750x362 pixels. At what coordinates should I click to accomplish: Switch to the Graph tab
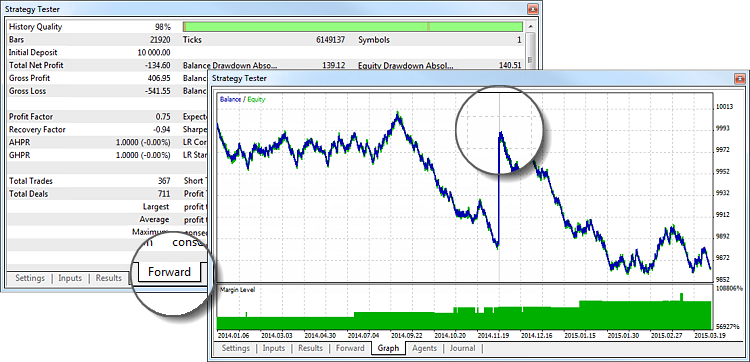[x=388, y=348]
